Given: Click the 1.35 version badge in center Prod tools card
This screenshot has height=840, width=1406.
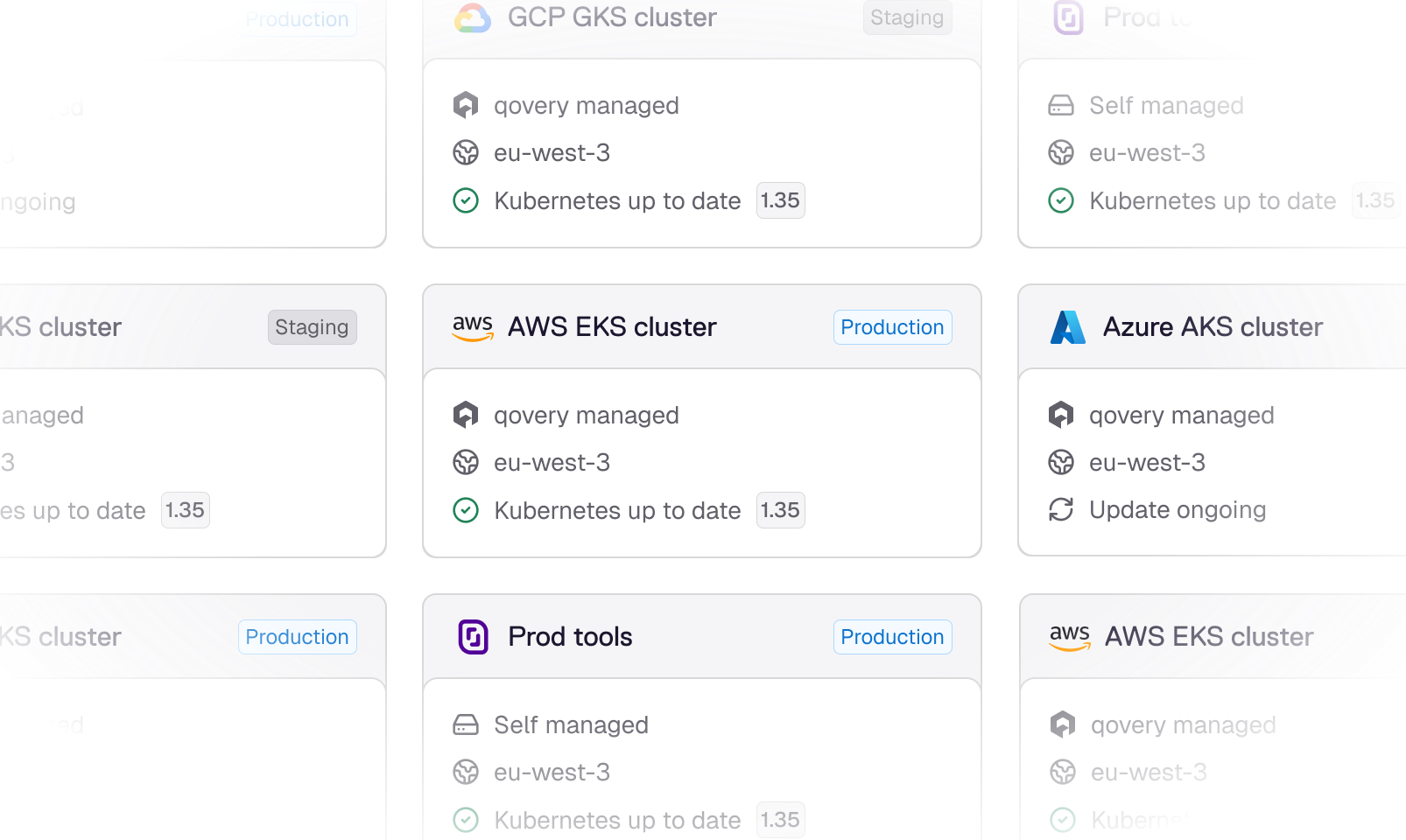Looking at the screenshot, I should tap(780, 820).
